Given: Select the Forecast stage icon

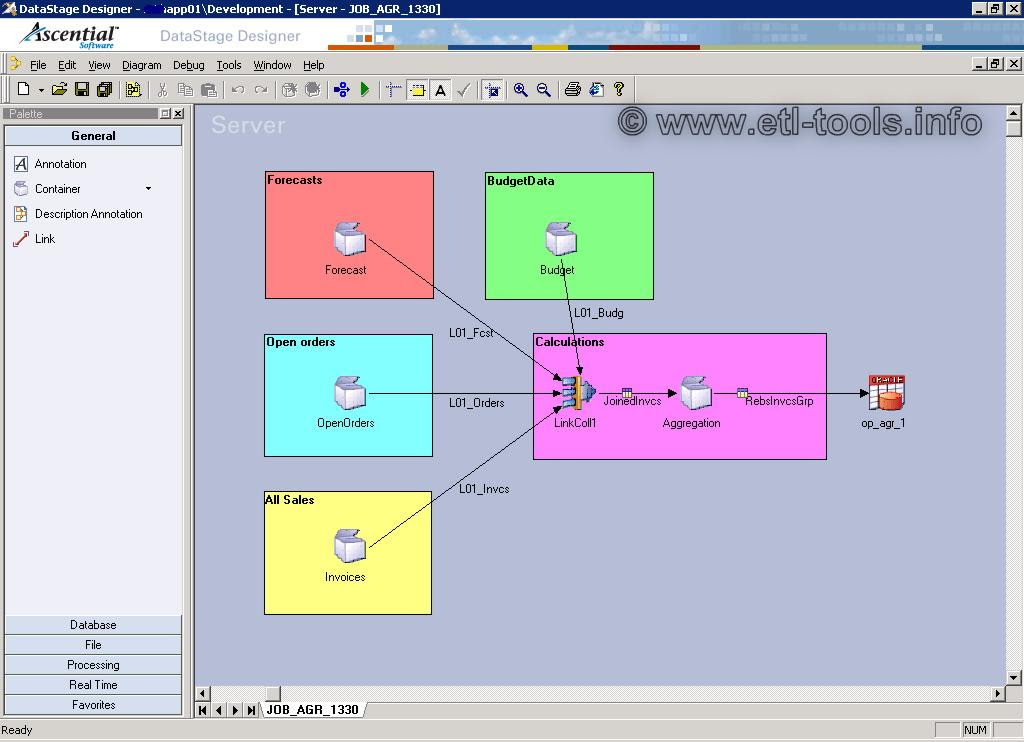Looking at the screenshot, I should pos(349,238).
